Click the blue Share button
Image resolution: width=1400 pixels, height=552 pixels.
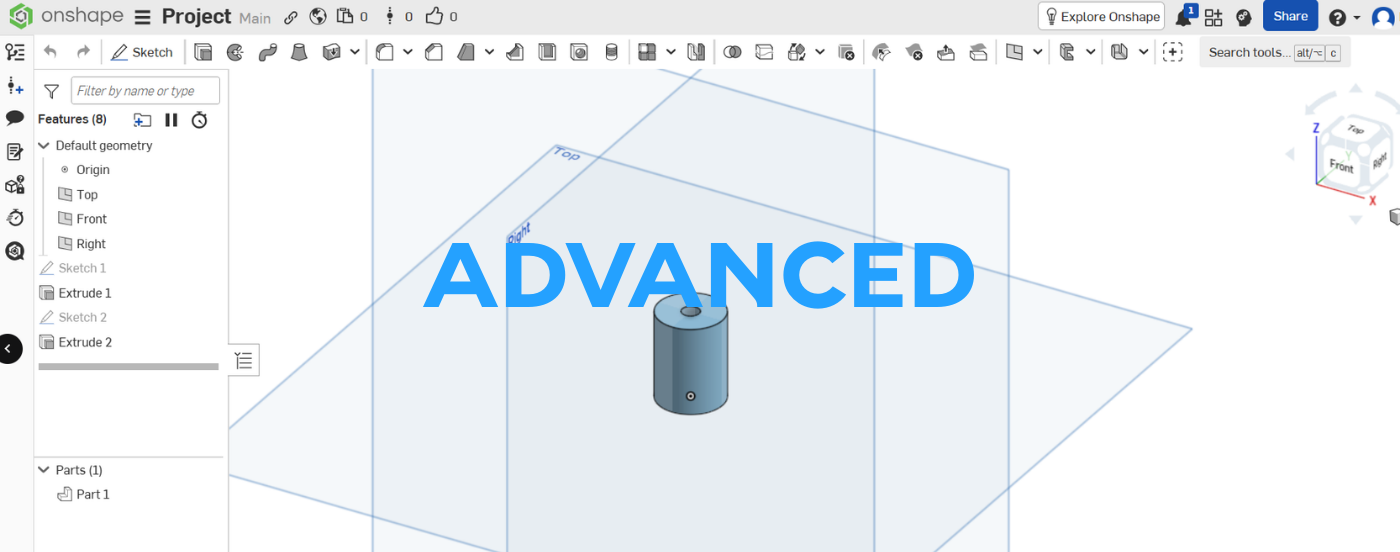1290,16
